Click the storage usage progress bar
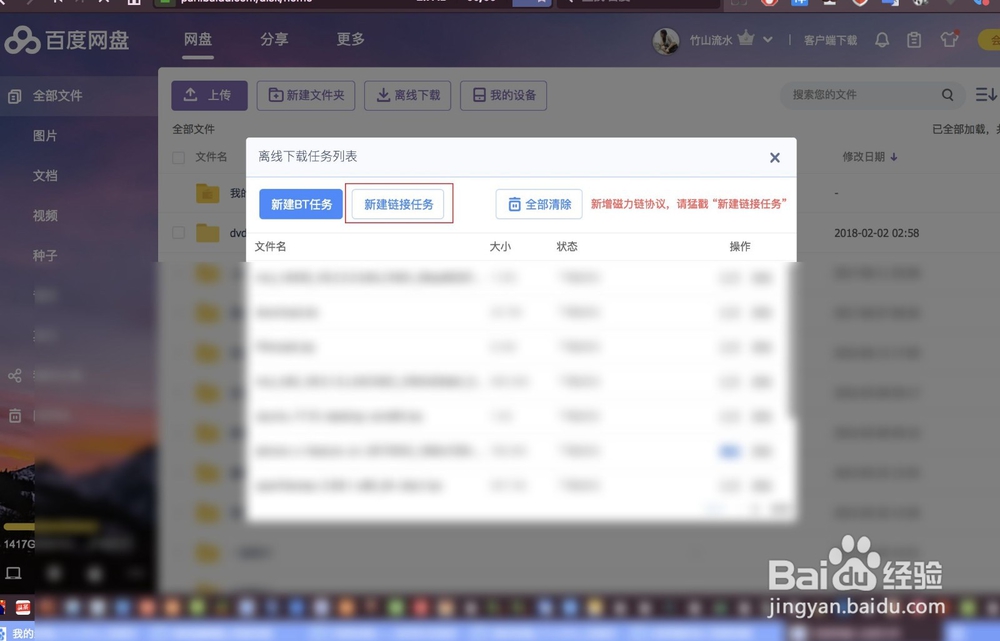Image resolution: width=1000 pixels, height=641 pixels. coord(51,527)
